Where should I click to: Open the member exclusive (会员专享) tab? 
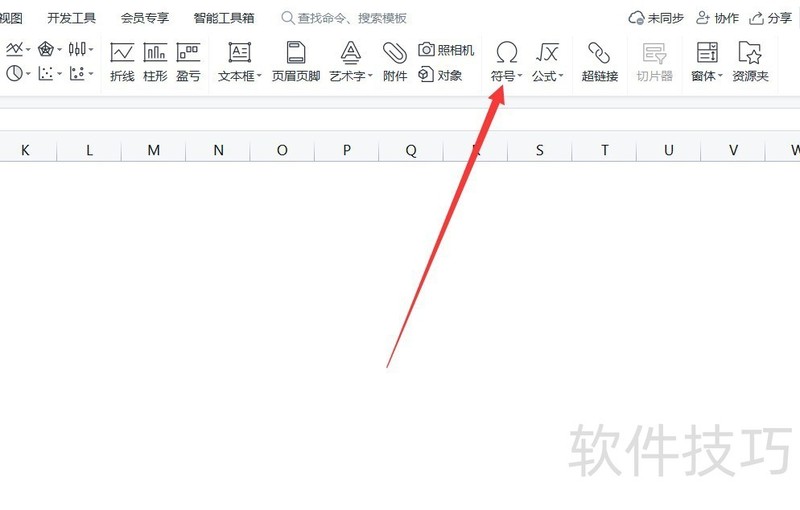[x=145, y=18]
